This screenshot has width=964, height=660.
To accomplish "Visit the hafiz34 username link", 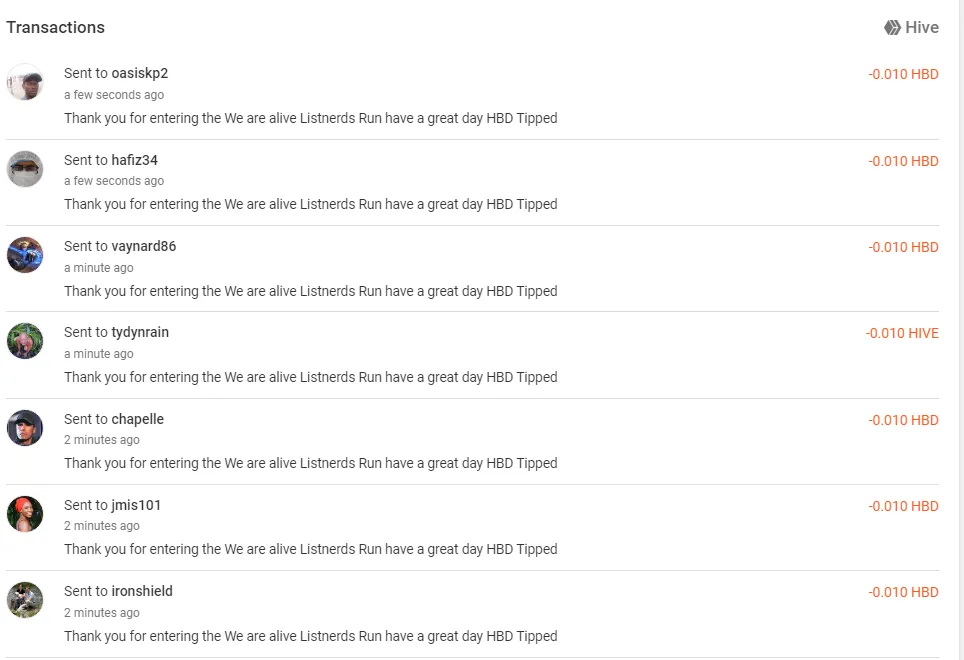I will (135, 160).
